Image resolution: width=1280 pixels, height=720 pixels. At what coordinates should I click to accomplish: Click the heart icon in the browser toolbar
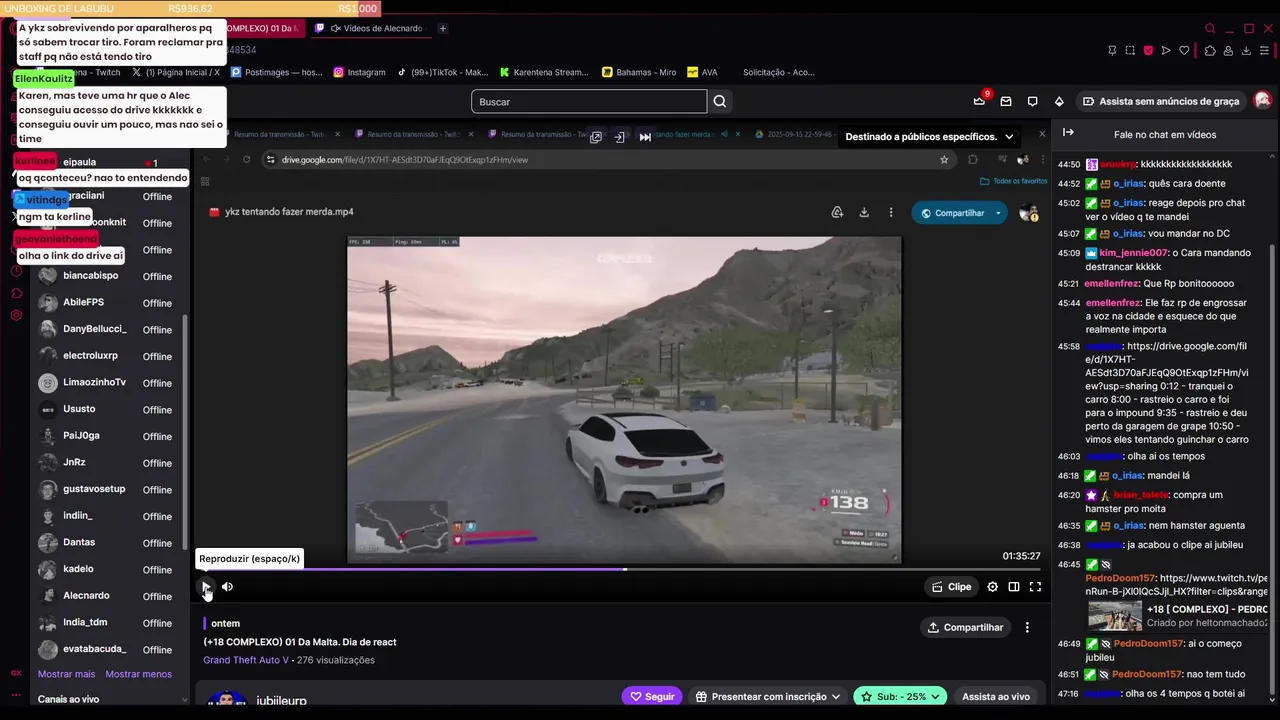pyautogui.click(x=1184, y=50)
